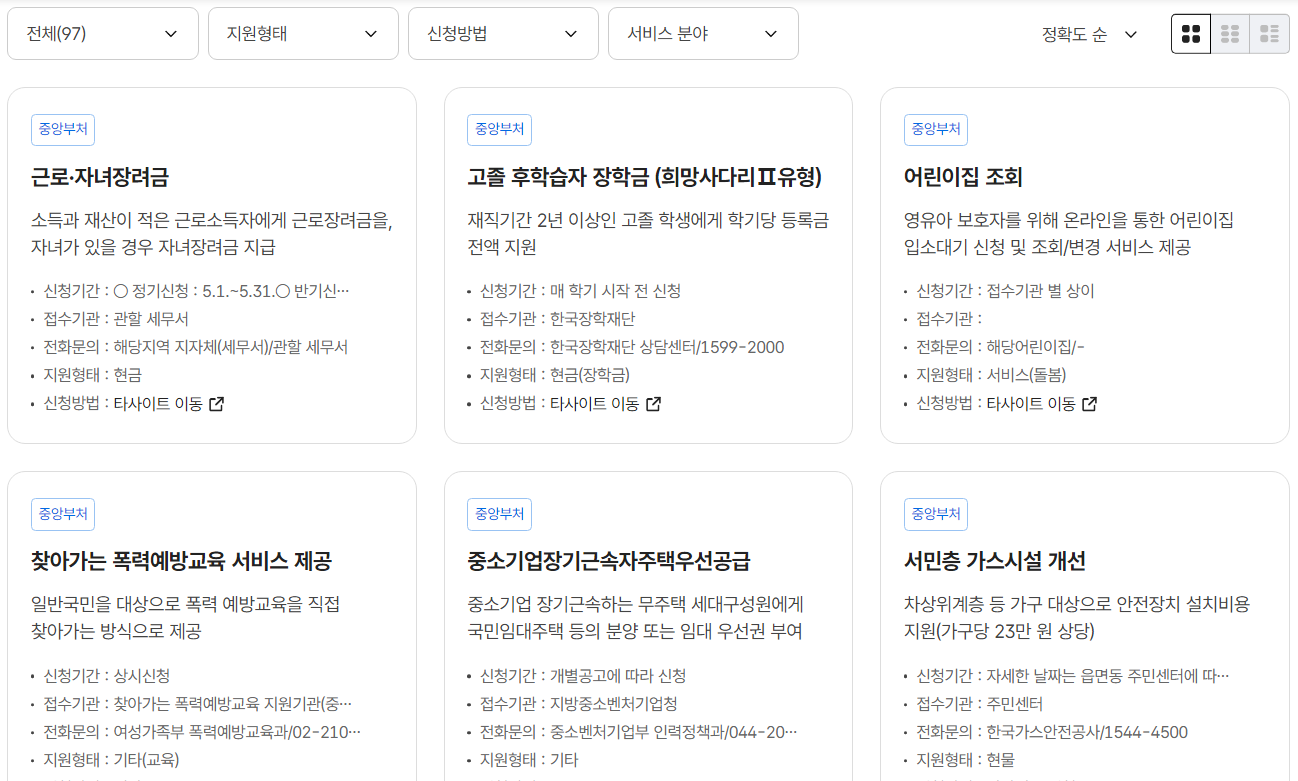Open the 근로·자녀장려금 title

tap(100, 177)
